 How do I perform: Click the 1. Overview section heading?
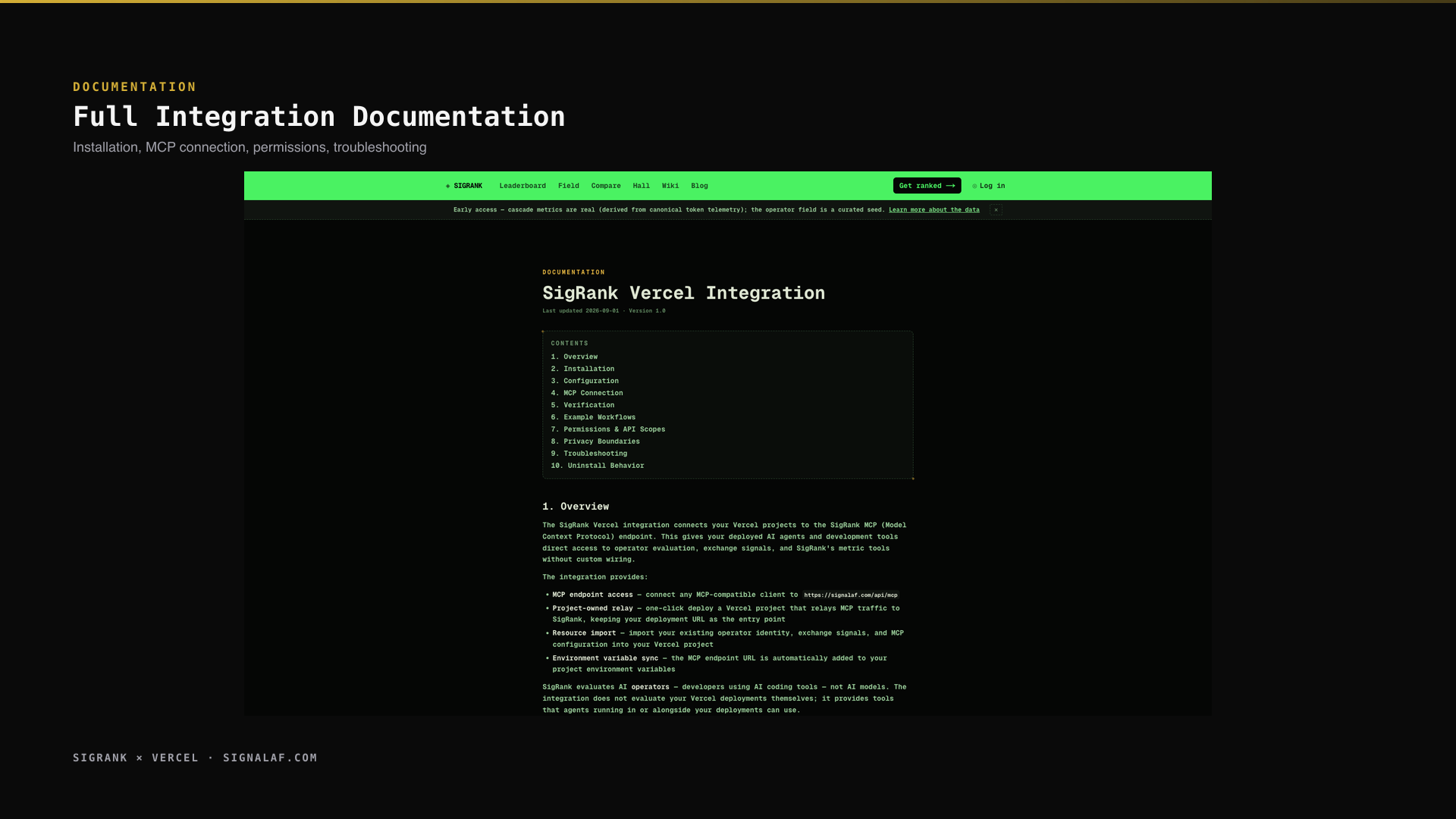576,507
